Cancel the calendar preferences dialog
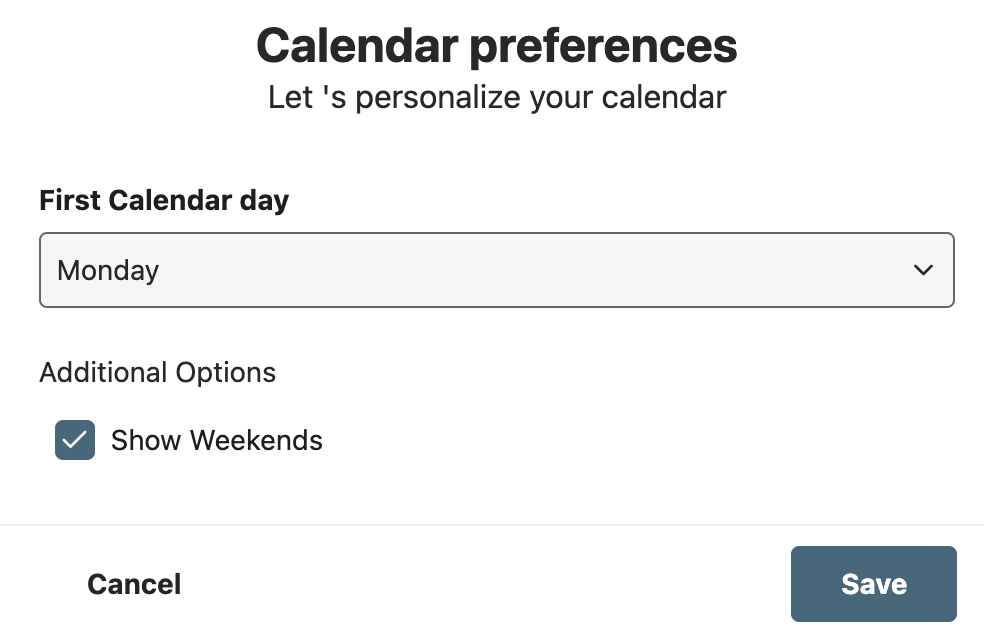This screenshot has height=642, width=984. 134,584
